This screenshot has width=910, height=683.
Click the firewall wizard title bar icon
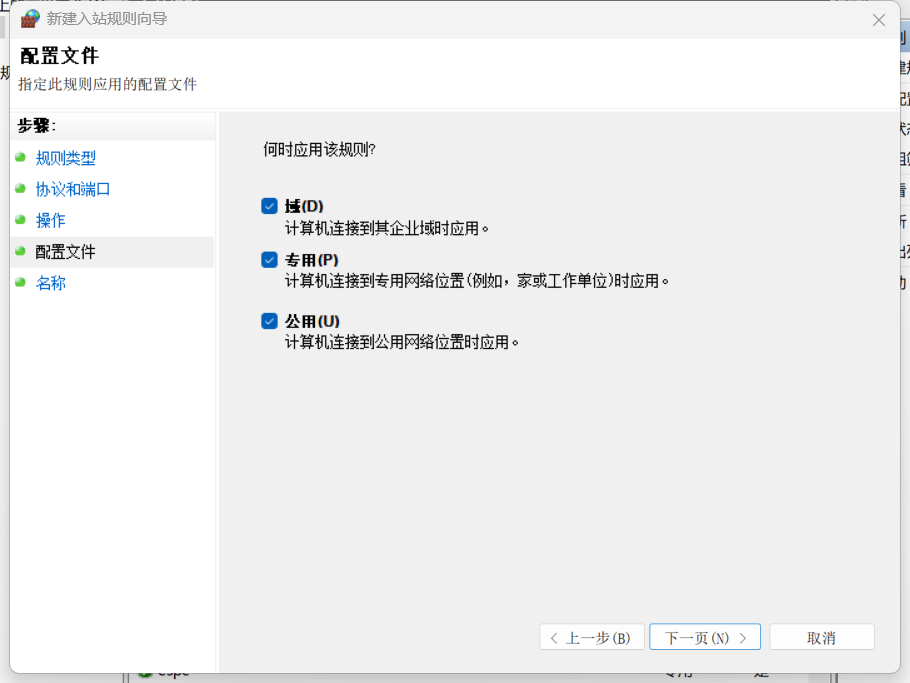coord(30,19)
